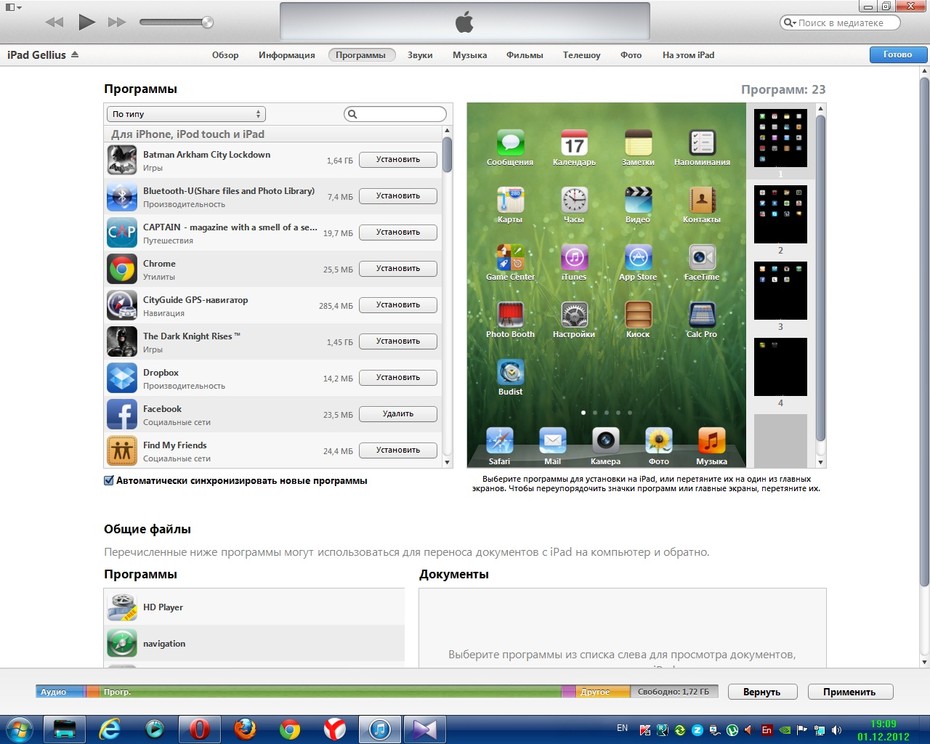Viewport: 930px width, 744px height.
Task: Switch to the Обзор tab
Action: point(225,55)
